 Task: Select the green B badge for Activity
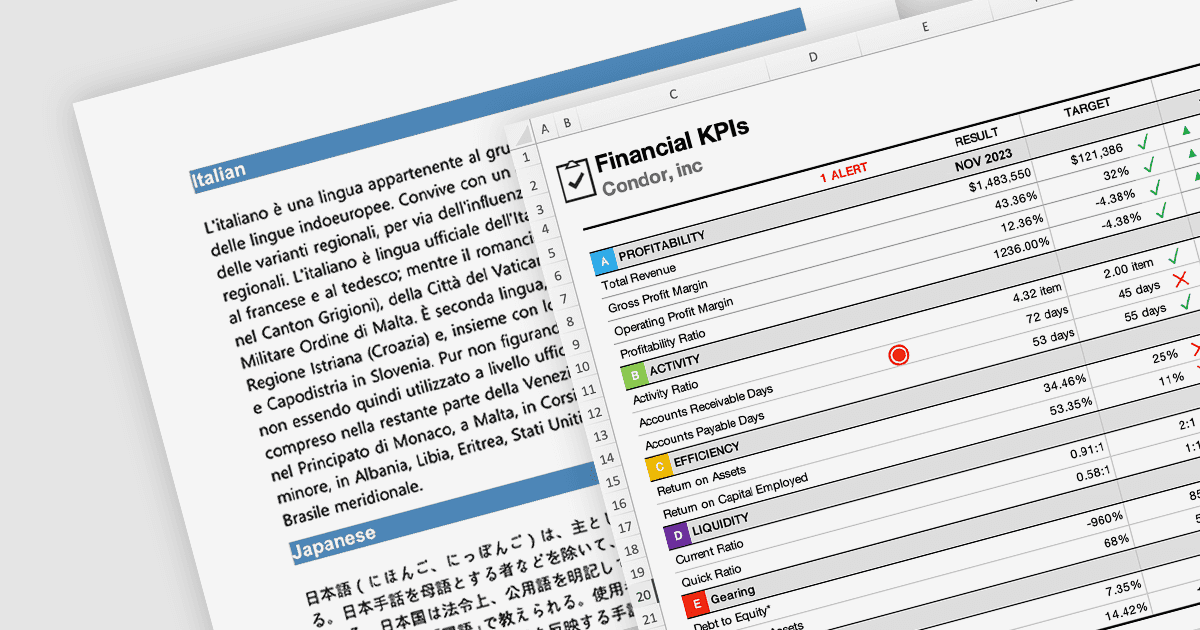point(634,377)
